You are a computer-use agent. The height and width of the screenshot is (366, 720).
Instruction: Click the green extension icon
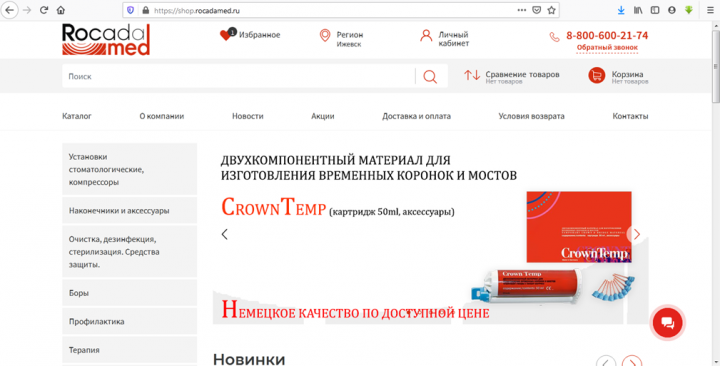tap(689, 10)
